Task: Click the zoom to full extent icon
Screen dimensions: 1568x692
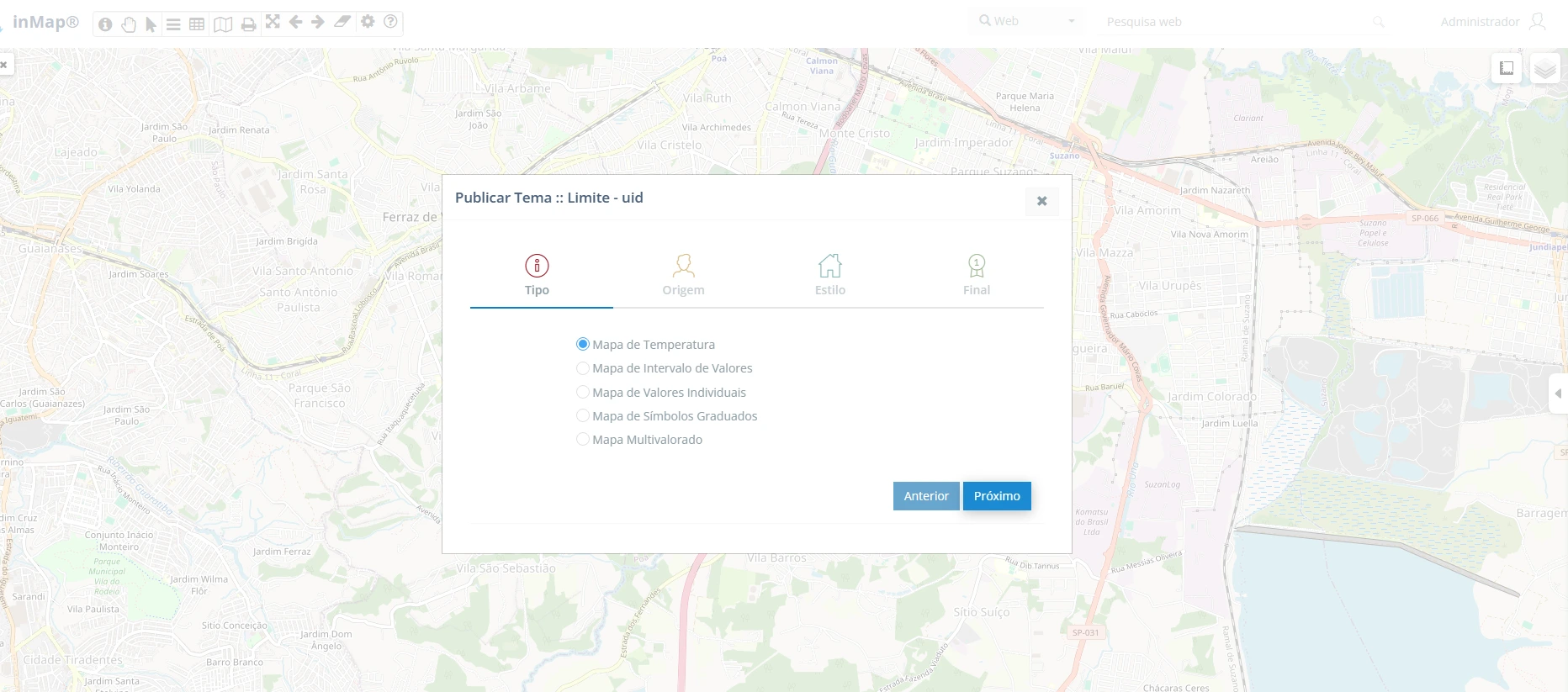Action: (273, 22)
